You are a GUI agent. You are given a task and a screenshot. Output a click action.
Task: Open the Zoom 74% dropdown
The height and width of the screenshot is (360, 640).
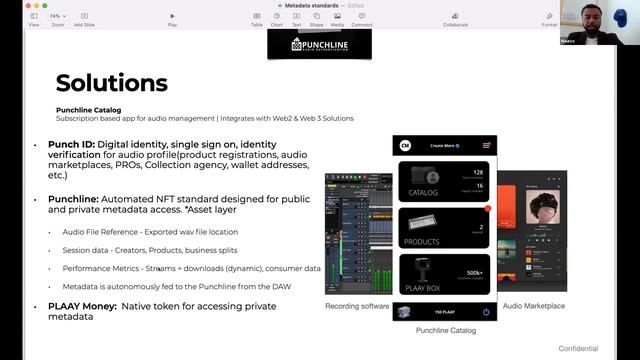pos(58,19)
